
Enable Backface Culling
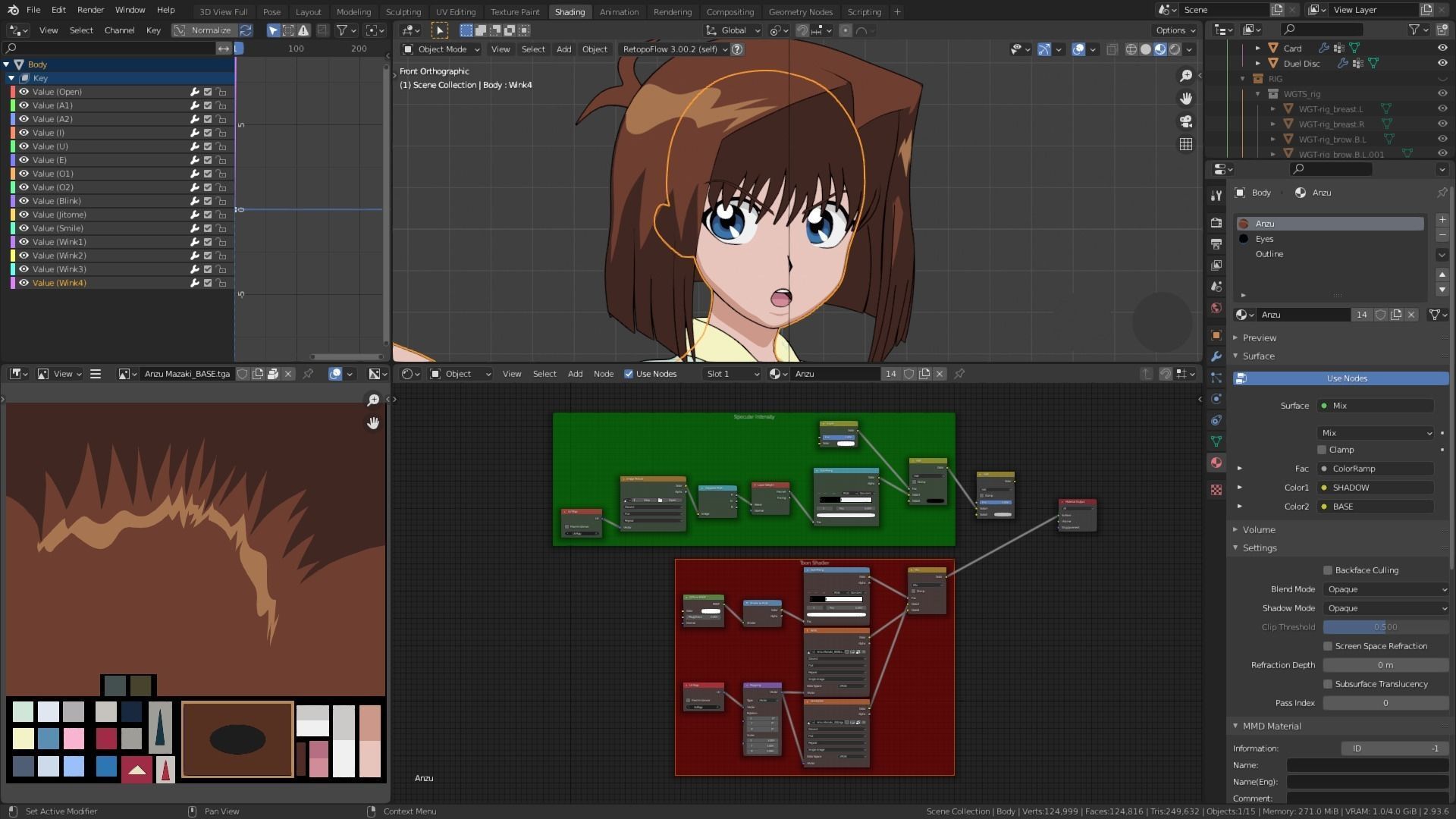click(x=1328, y=570)
